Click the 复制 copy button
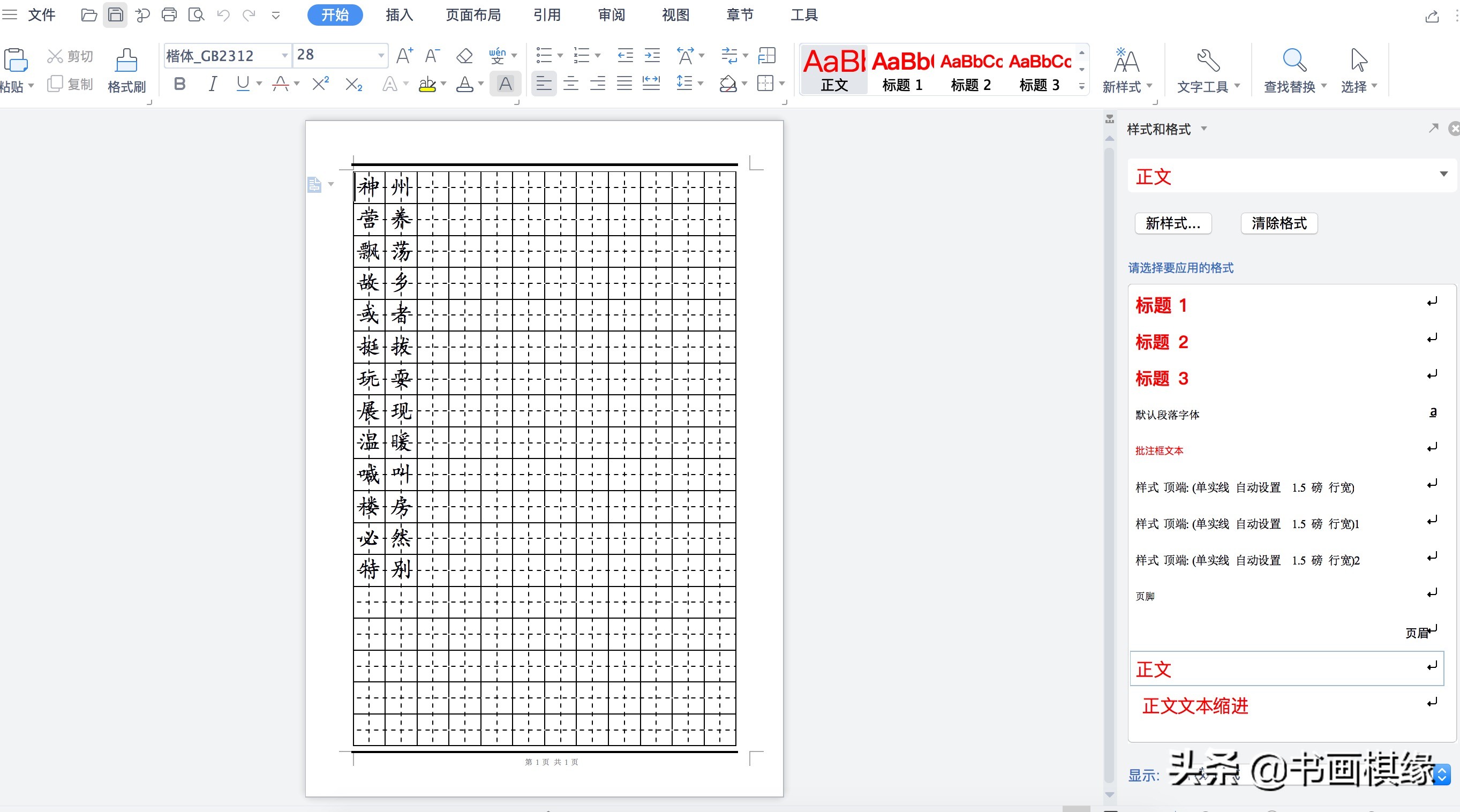 pyautogui.click(x=70, y=85)
